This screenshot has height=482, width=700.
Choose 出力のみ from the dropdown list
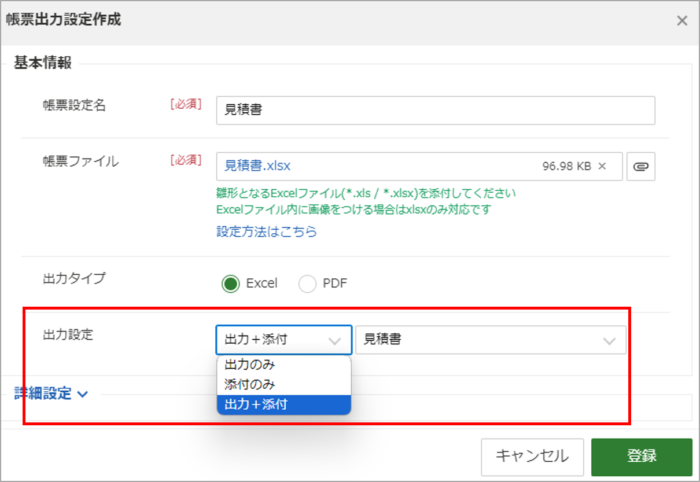click(x=284, y=365)
